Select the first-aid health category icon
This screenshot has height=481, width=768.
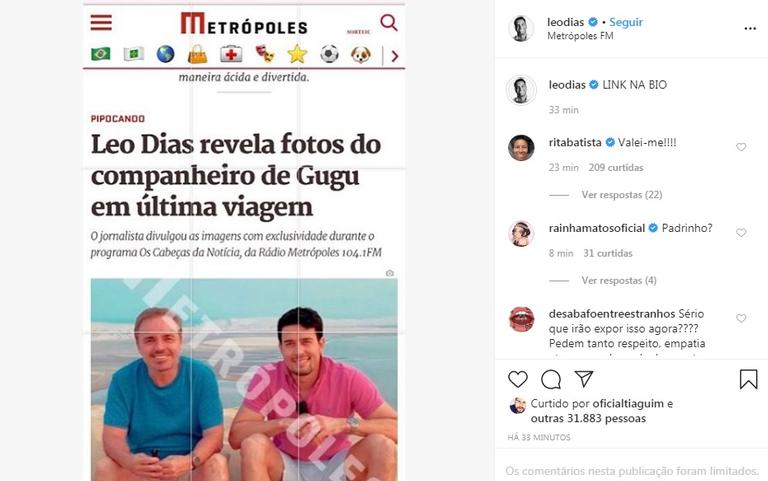(231, 54)
